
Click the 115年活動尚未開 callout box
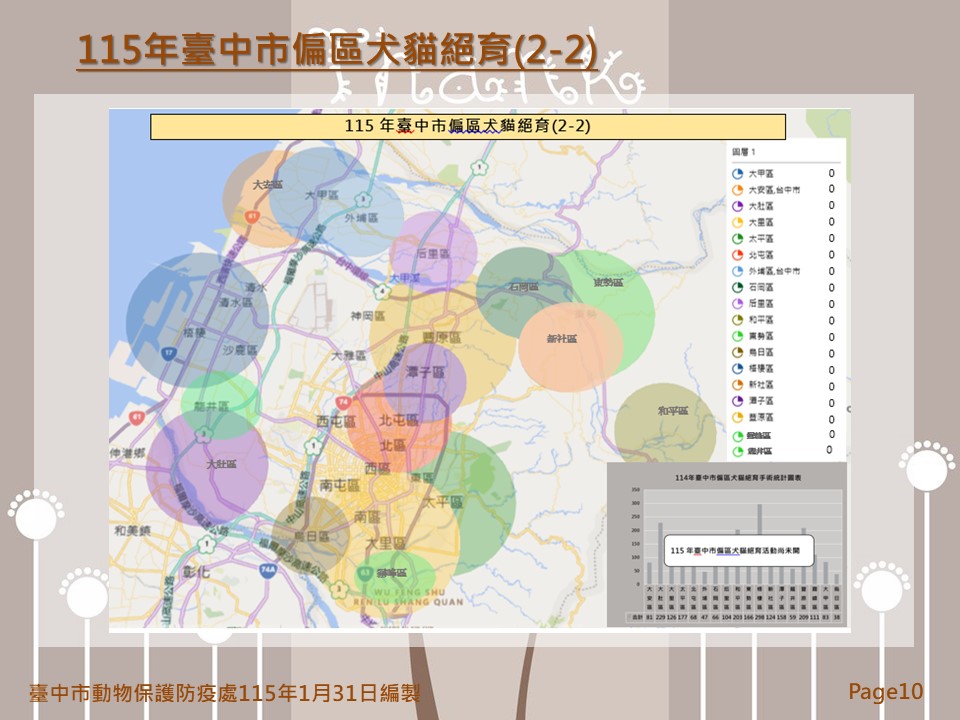coord(739,551)
